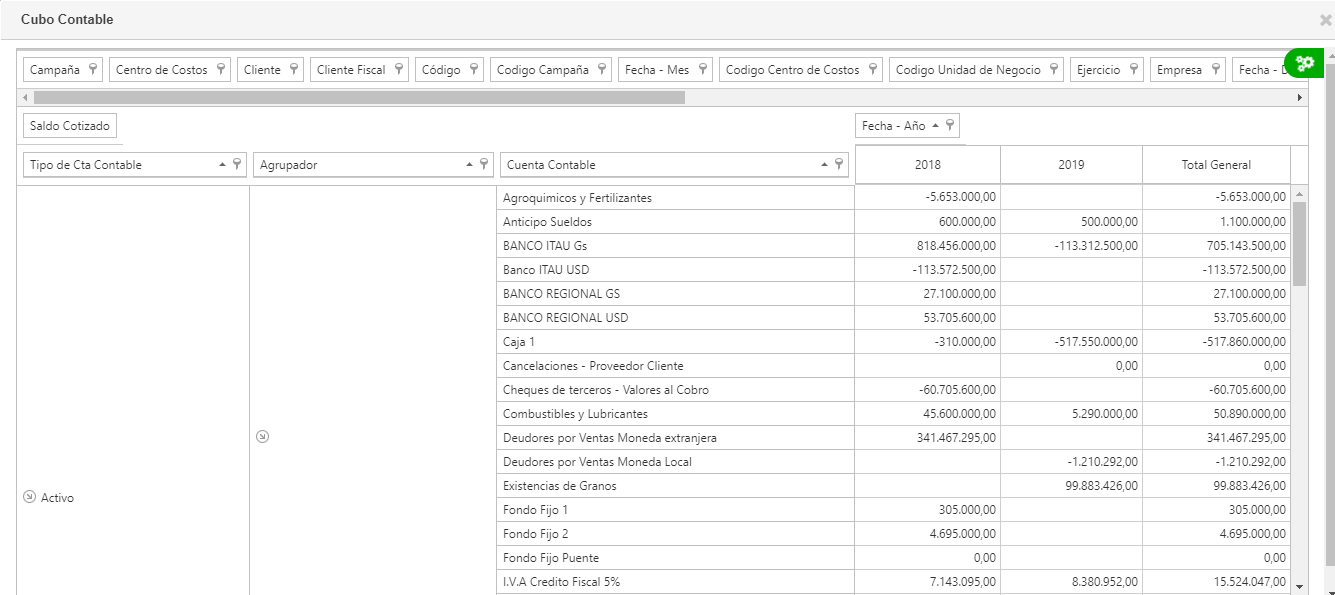This screenshot has width=1335, height=595.
Task: Select the Empresa filter field
Action: (x=1188, y=70)
